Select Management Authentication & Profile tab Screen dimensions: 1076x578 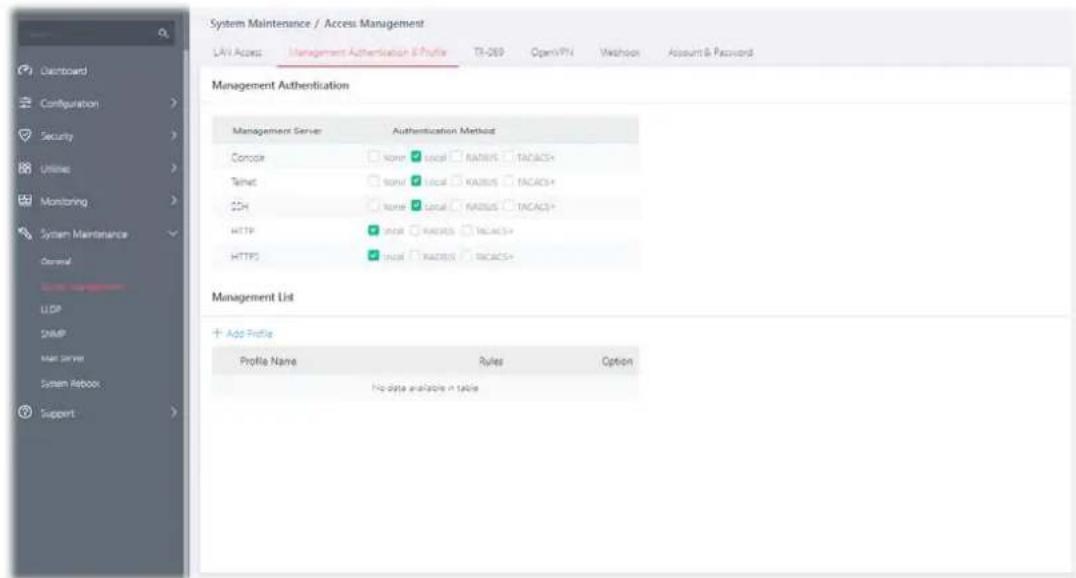click(x=367, y=52)
